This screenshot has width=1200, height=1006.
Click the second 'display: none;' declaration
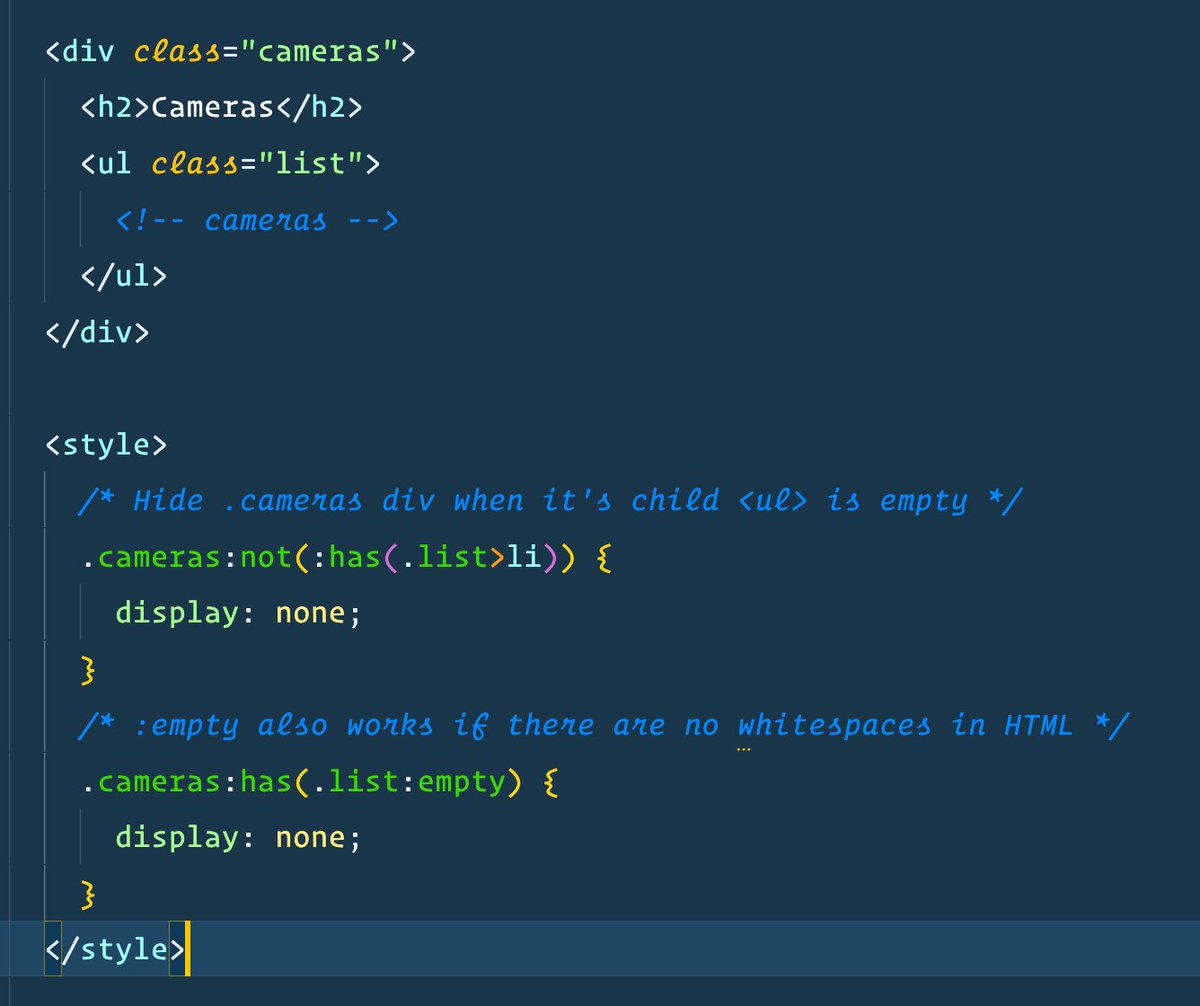pos(237,838)
